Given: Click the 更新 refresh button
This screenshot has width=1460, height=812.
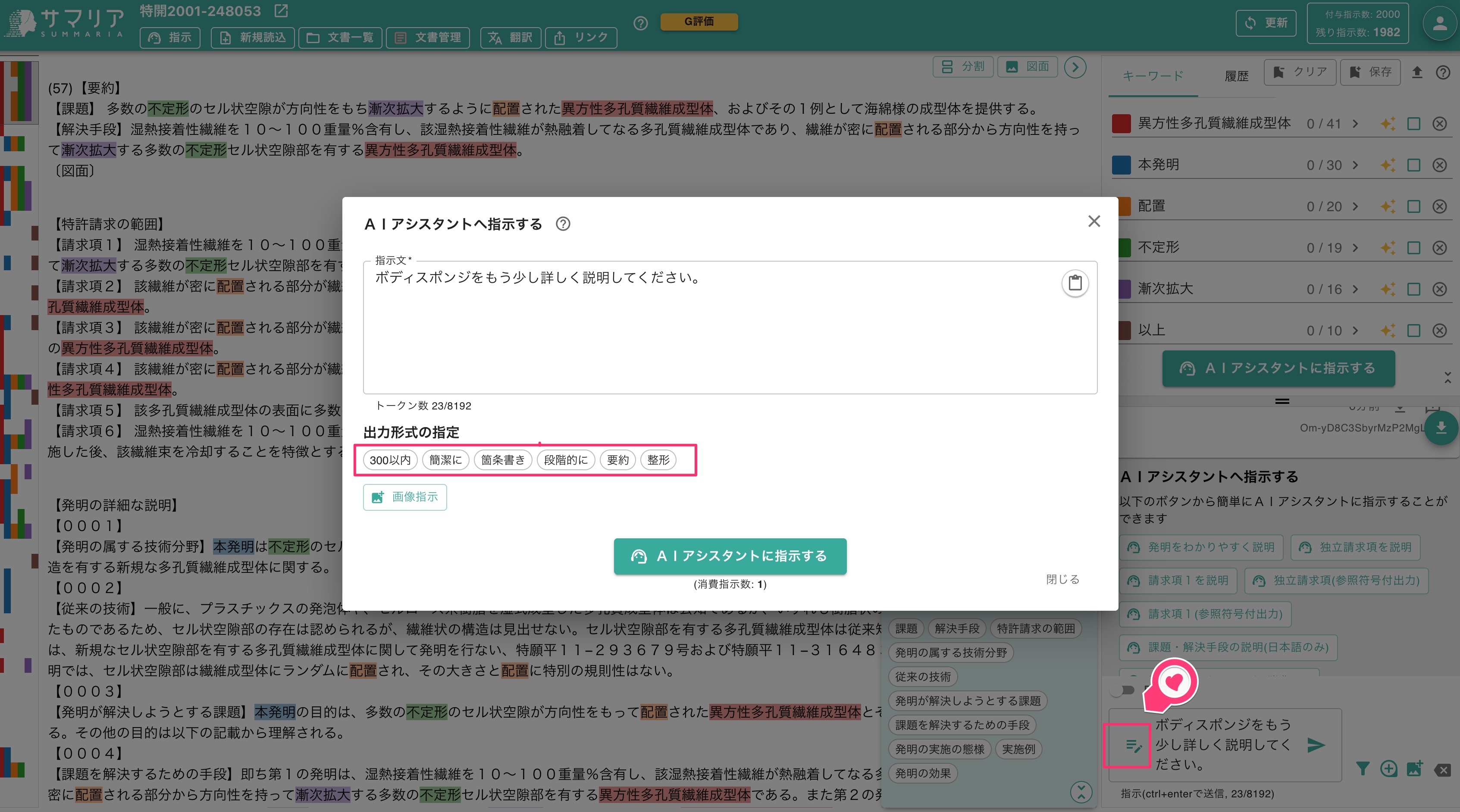Looking at the screenshot, I should (x=1266, y=23).
